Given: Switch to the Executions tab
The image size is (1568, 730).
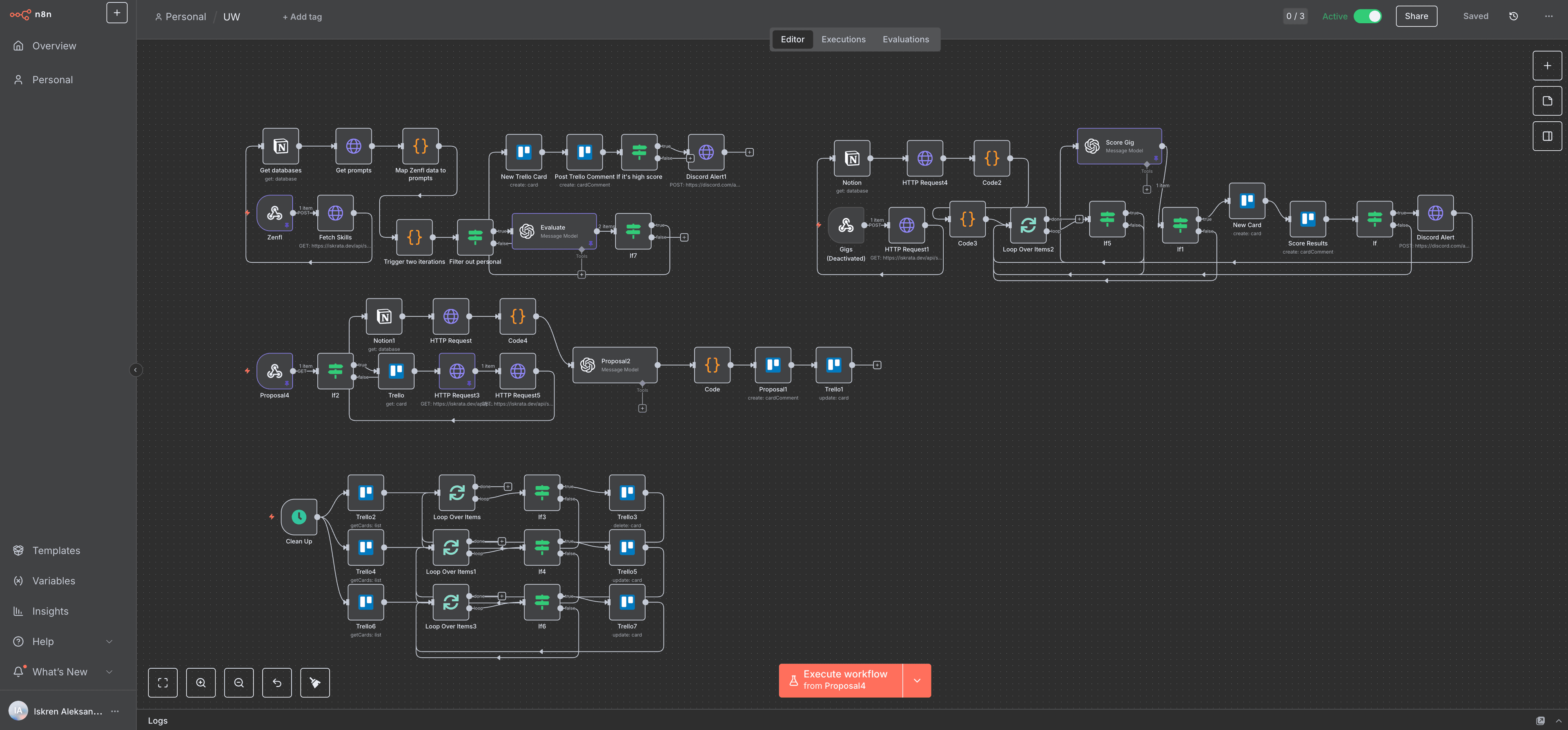Looking at the screenshot, I should pos(843,39).
